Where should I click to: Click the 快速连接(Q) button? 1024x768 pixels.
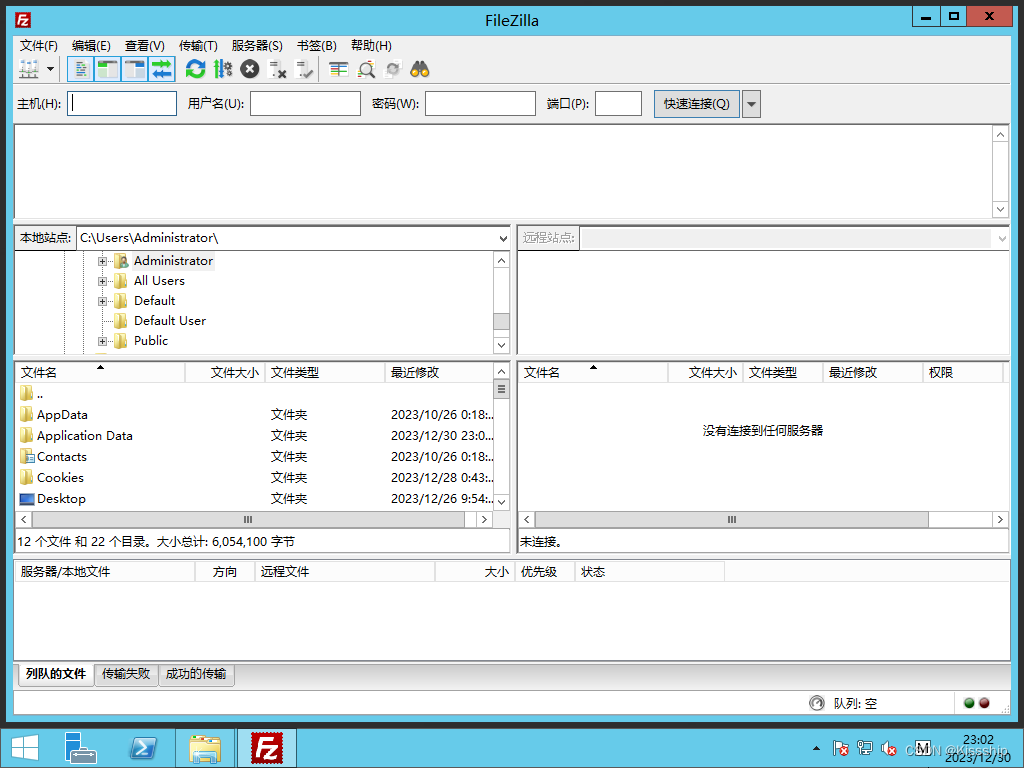pyautogui.click(x=697, y=104)
